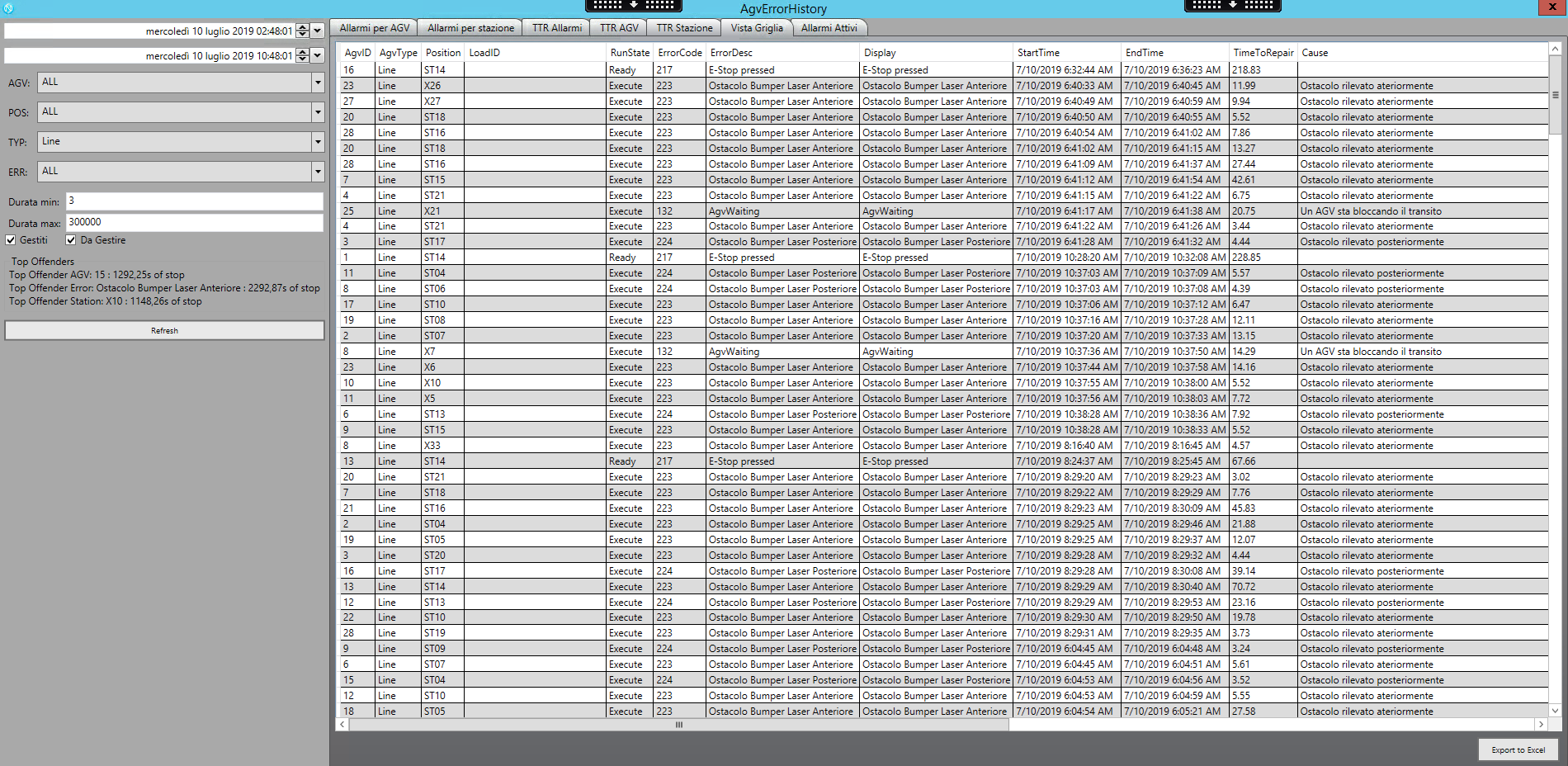Screen dimensions: 1568x766
Task: Select the row starting at 7/10/2019 8:24:37 AM
Action: [x=944, y=461]
